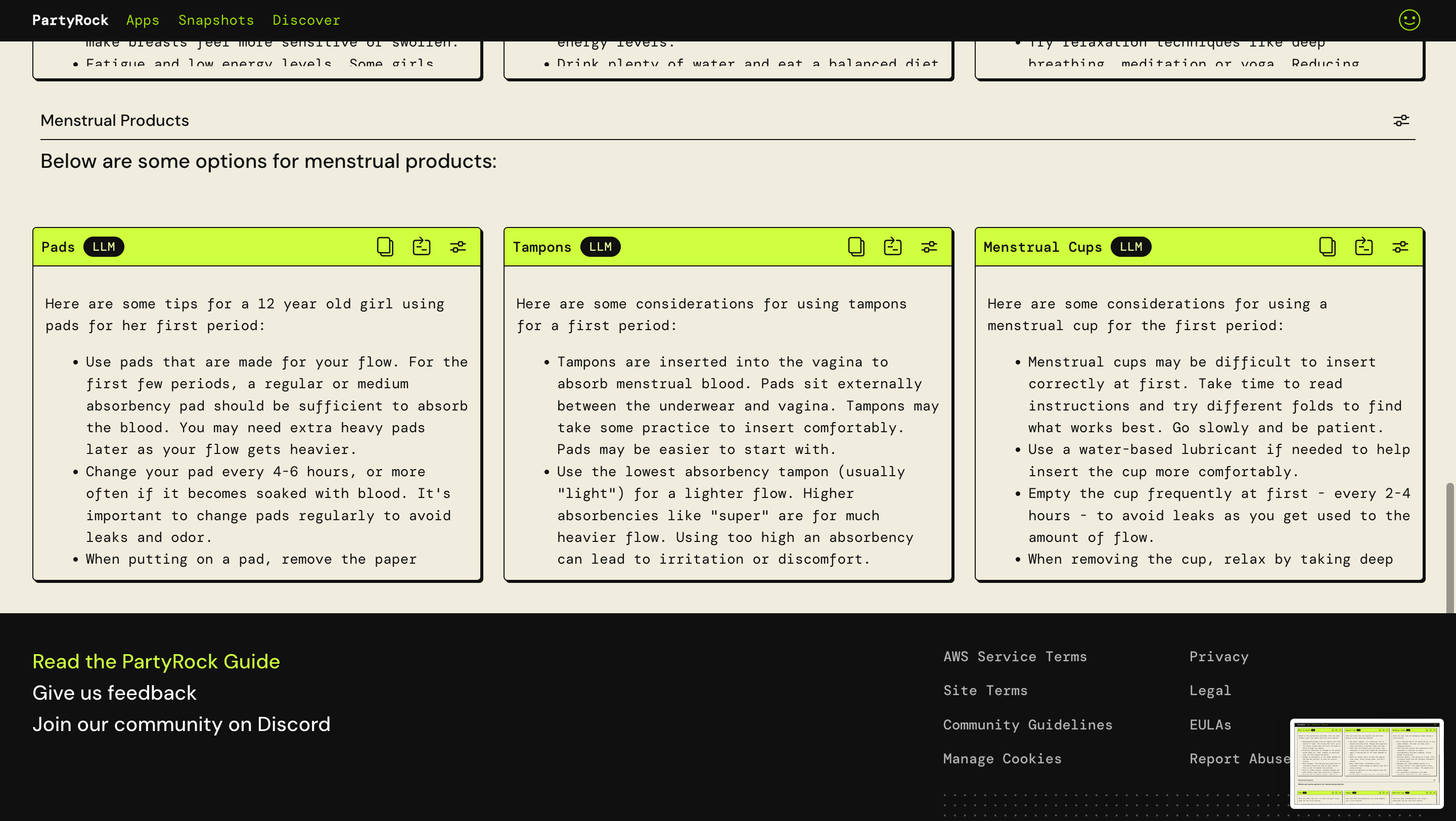Viewport: 1456px width, 821px height.
Task: Open Join our community on Discord
Action: 181,724
